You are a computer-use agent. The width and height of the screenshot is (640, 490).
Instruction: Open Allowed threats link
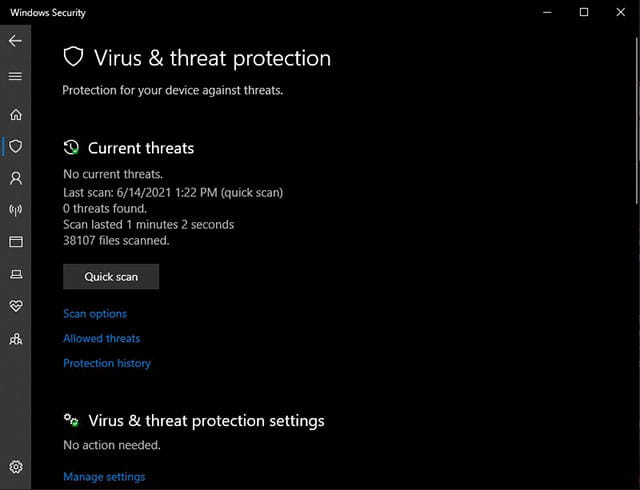coord(102,338)
